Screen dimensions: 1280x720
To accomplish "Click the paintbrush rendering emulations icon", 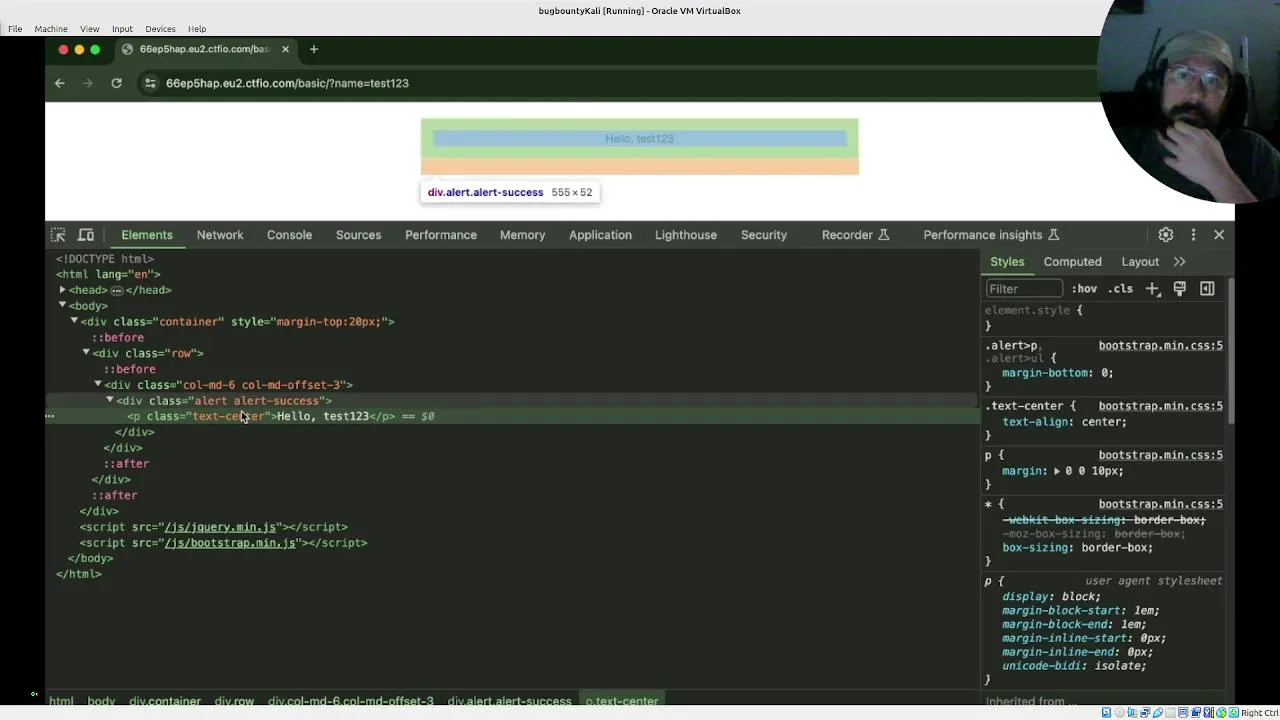I will pos(1180,289).
